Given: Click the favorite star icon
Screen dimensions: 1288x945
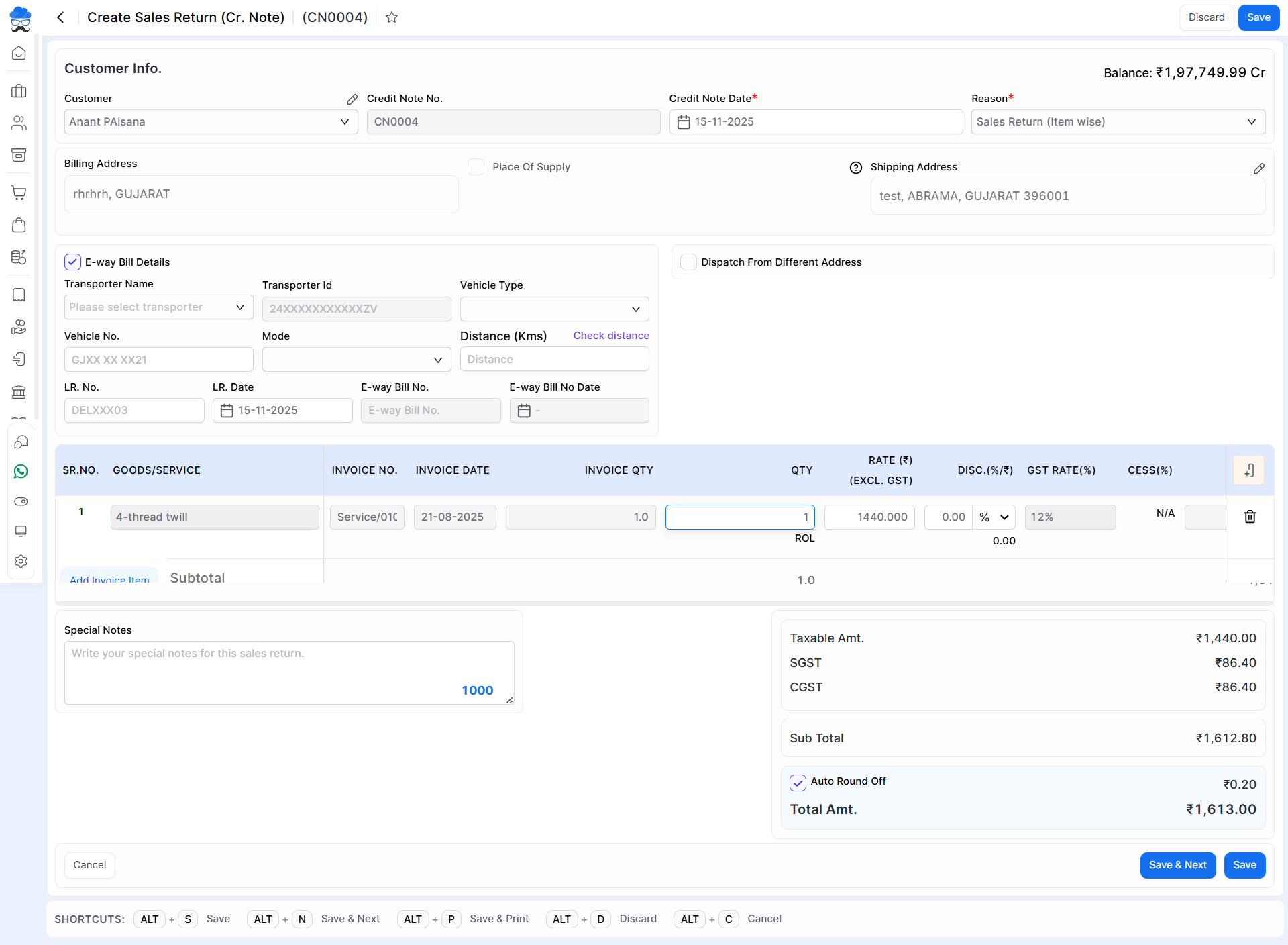Looking at the screenshot, I should 392,17.
